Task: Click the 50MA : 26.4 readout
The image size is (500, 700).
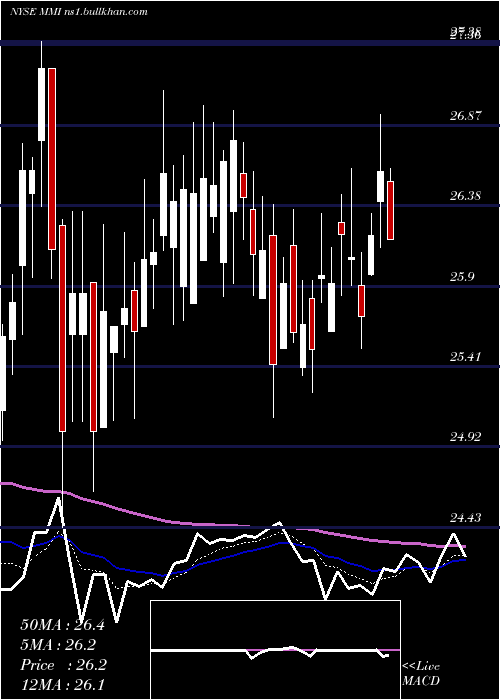Action: 62,625
